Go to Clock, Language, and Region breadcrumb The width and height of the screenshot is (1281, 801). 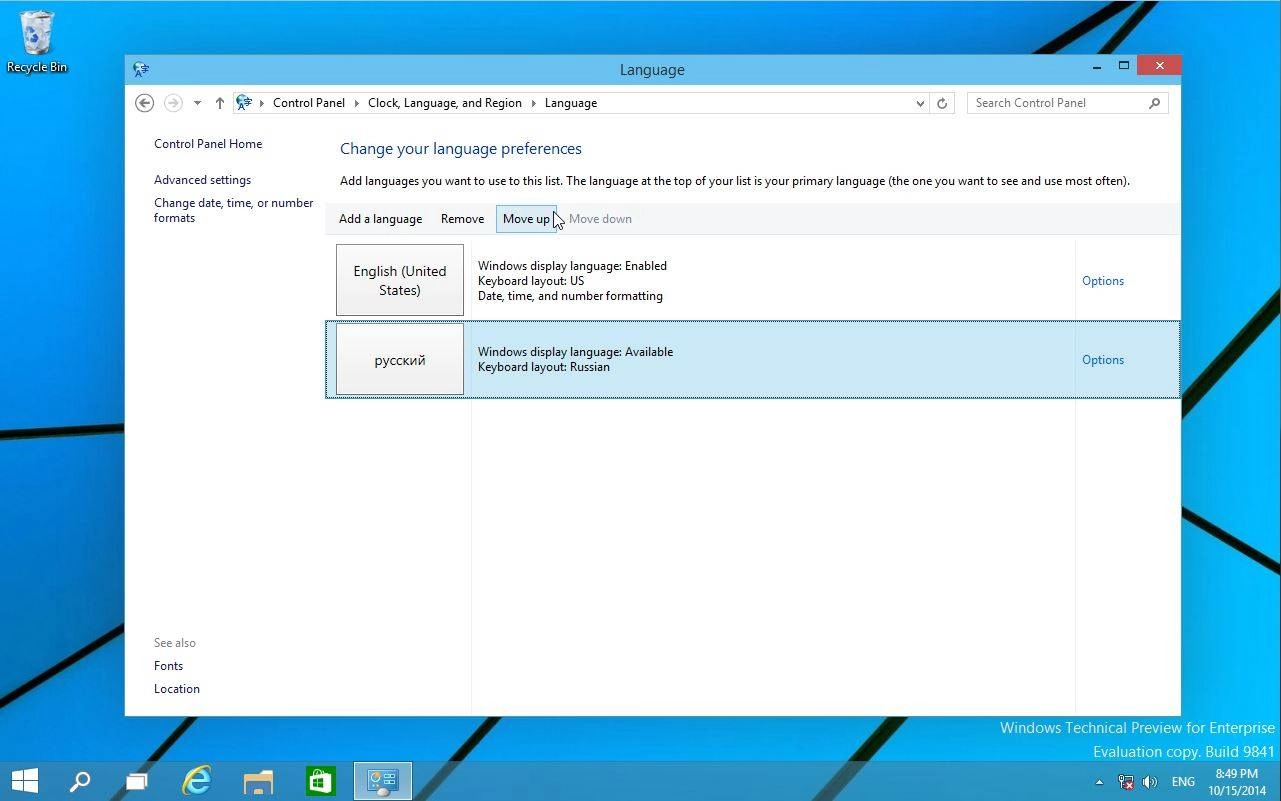tap(445, 103)
